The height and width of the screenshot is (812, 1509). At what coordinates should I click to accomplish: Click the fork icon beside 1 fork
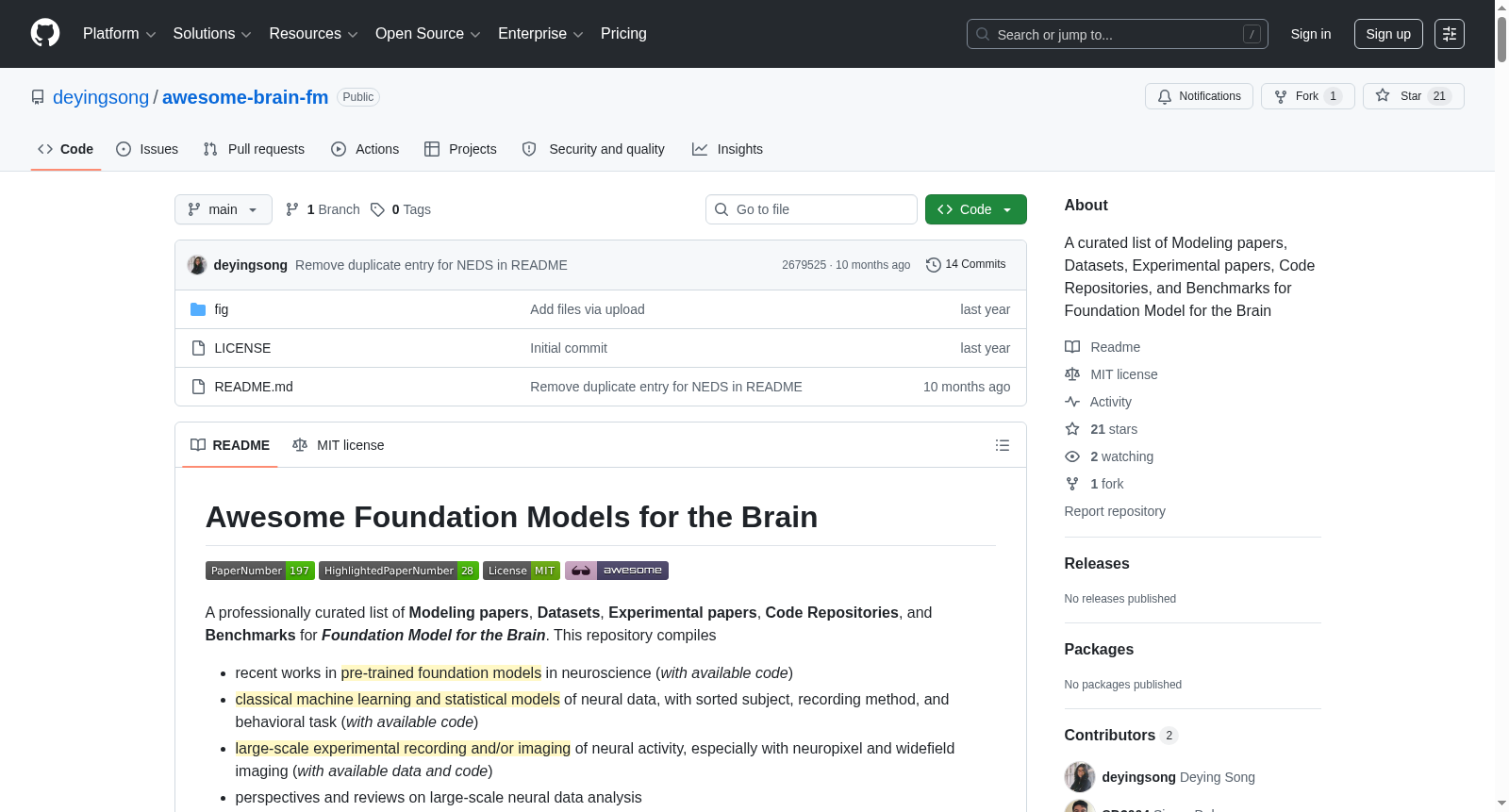1072,484
